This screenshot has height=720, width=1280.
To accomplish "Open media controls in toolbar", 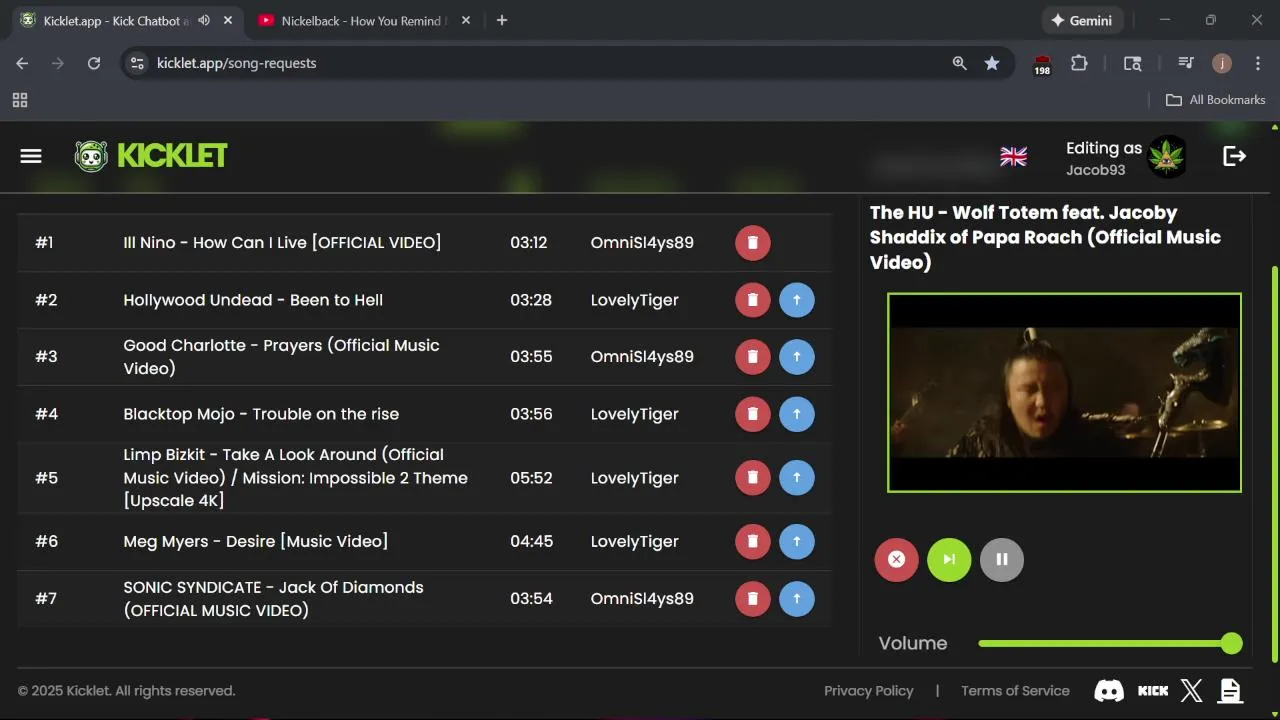I will tap(1186, 63).
